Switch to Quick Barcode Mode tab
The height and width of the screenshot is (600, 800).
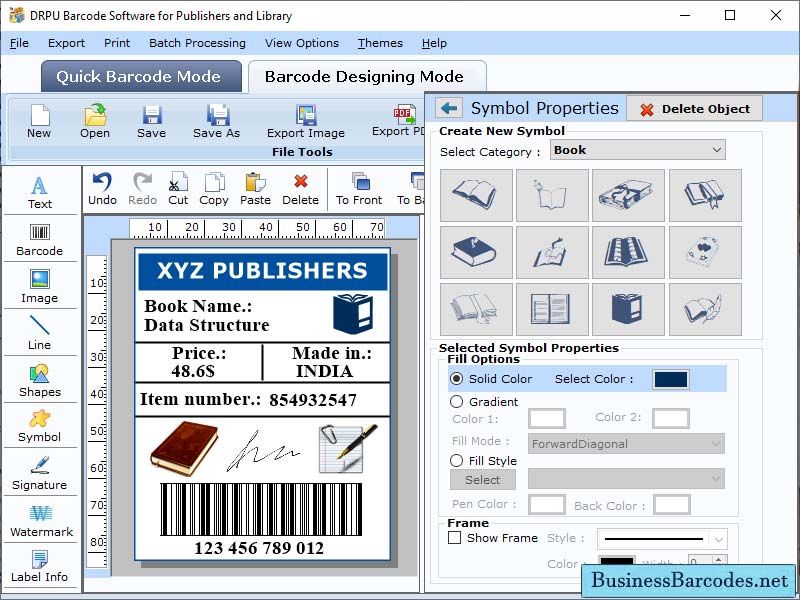click(140, 76)
